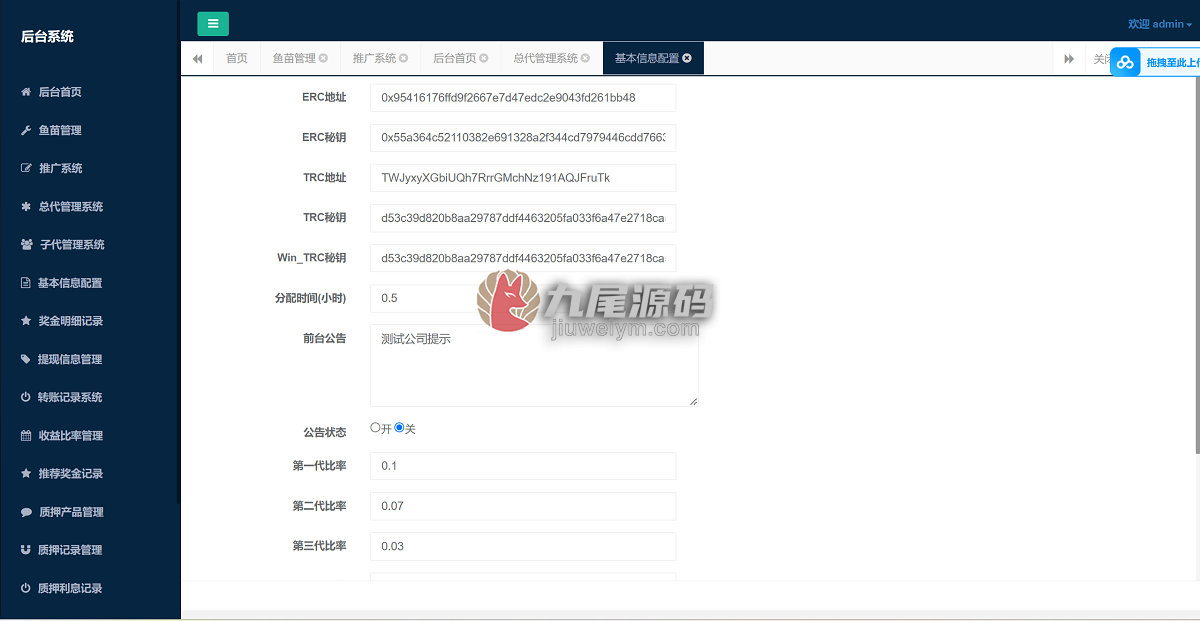Screen dimensions: 1200x621
Task: Close the 推广系统 tab
Action: point(403,58)
